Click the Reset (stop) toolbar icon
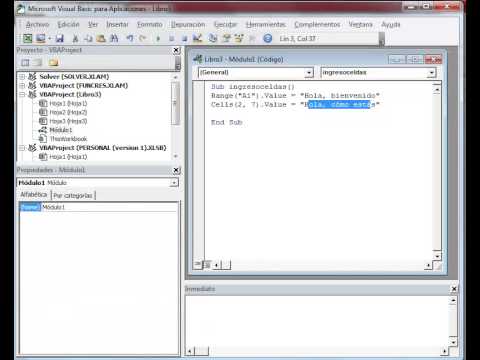Image resolution: width=480 pixels, height=360 pixels. click(x=184, y=39)
